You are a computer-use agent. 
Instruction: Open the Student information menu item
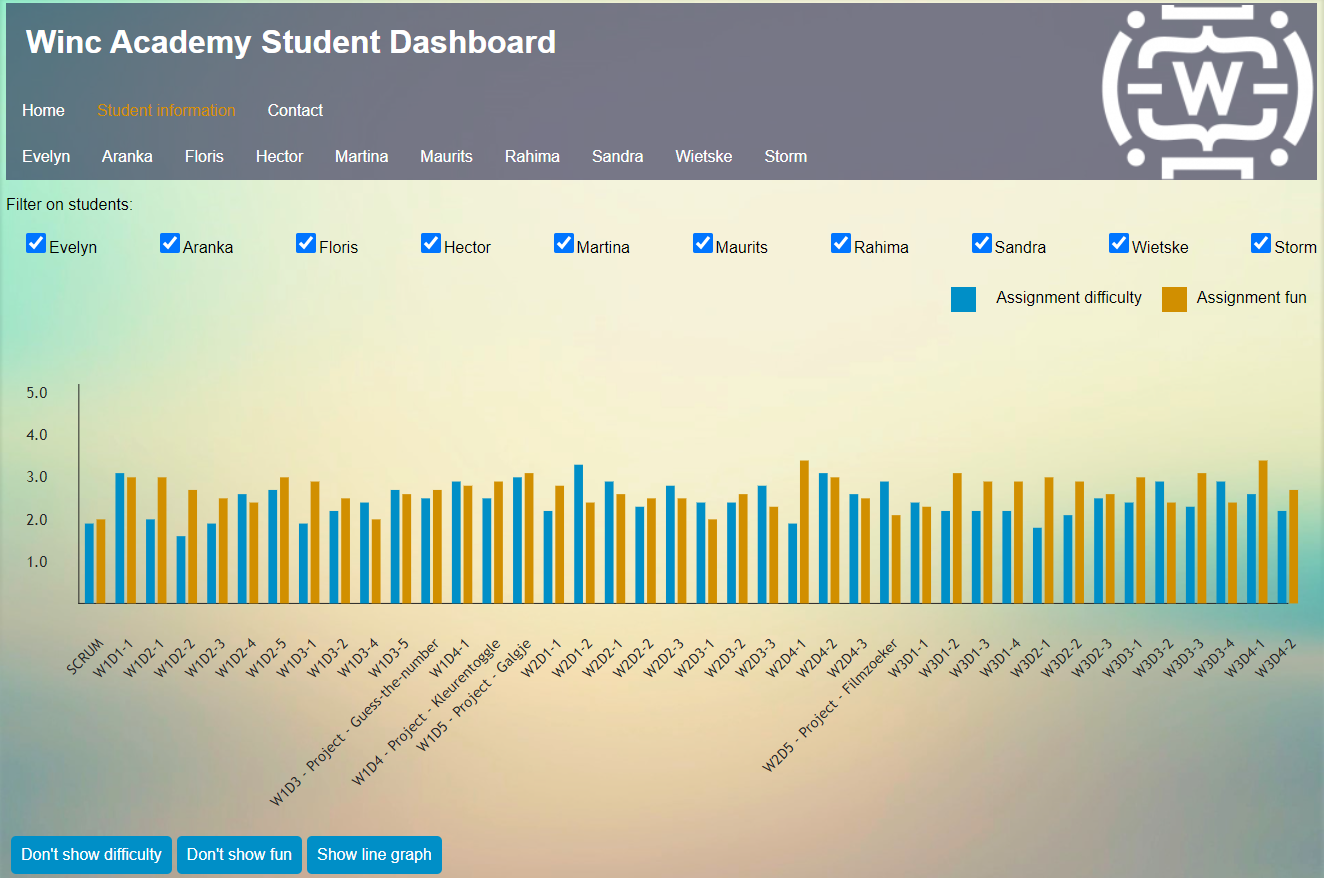coord(166,110)
